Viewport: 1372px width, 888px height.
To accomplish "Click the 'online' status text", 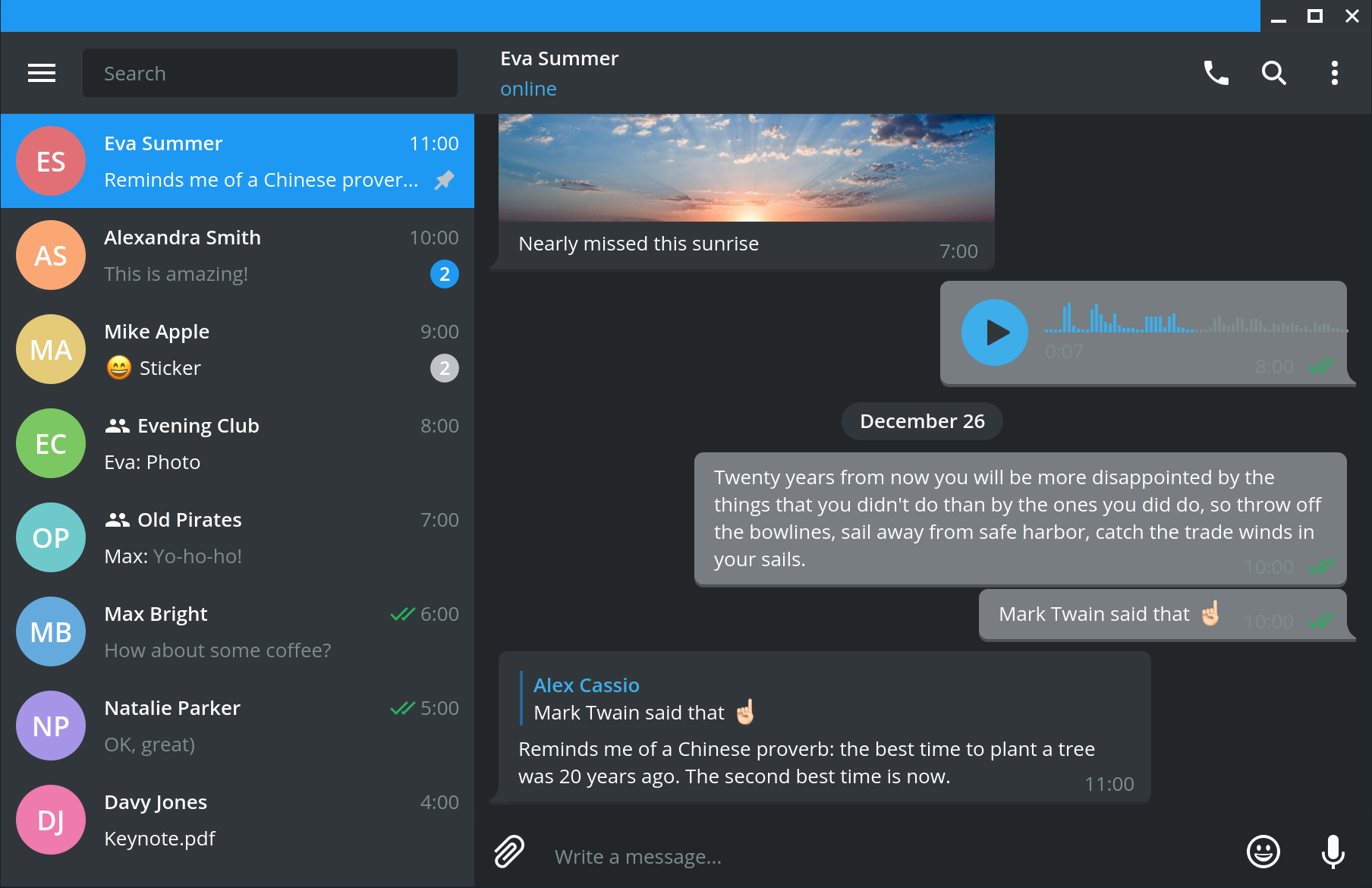I will 528,89.
